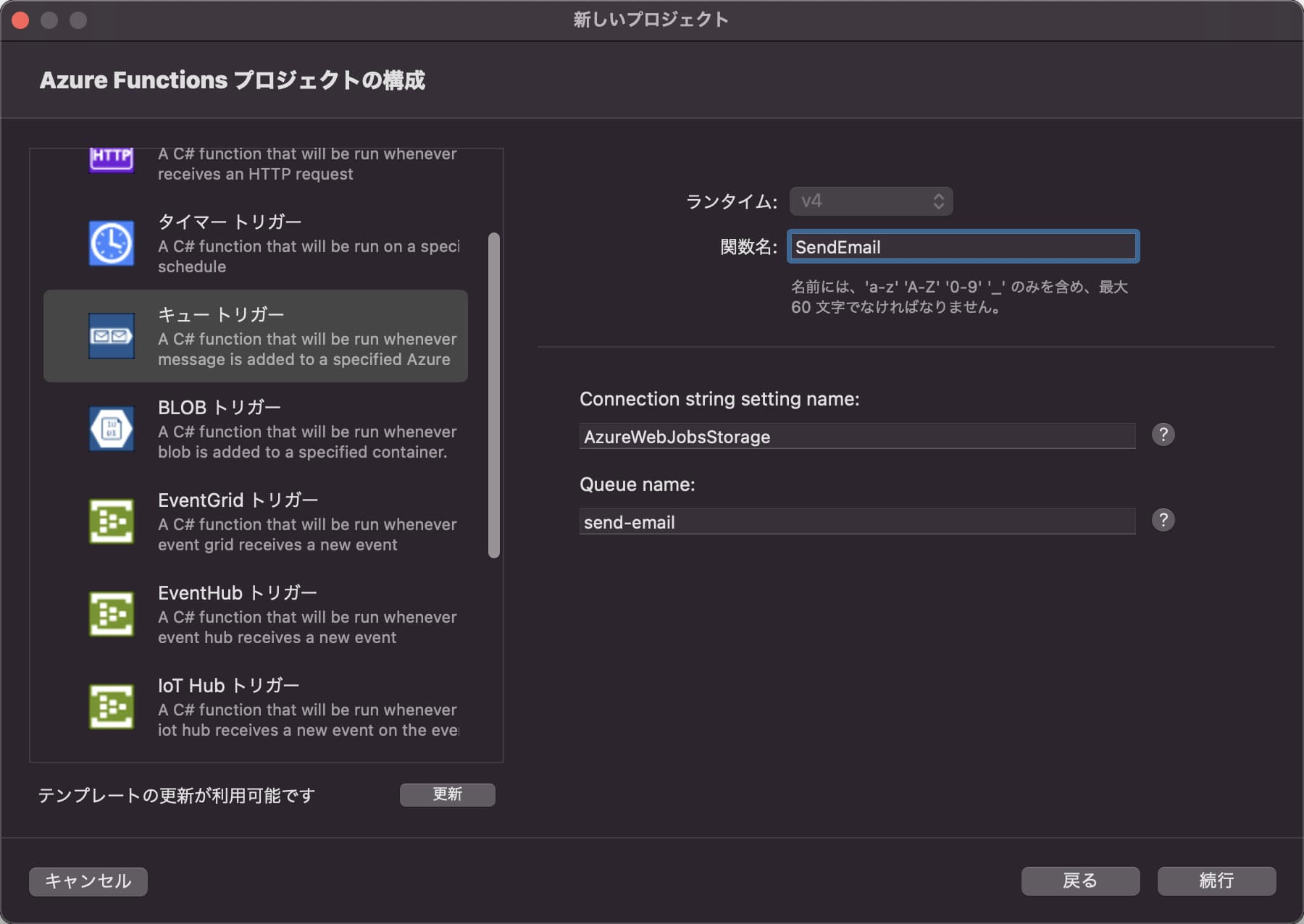Select the IoT Hub トリガー title text

pyautogui.click(x=229, y=685)
